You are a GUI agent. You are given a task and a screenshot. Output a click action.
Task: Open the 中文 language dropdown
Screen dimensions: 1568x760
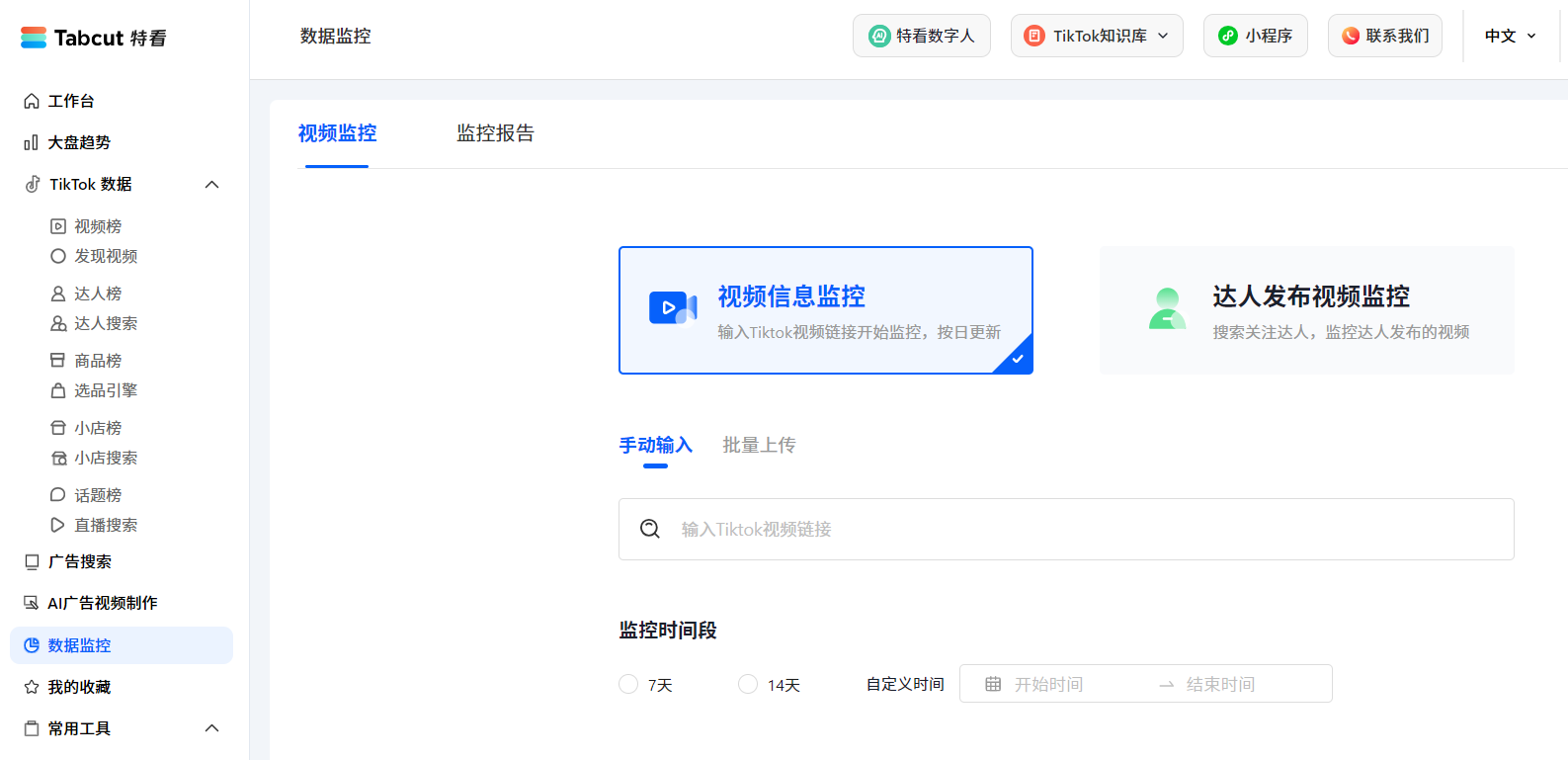1511,36
